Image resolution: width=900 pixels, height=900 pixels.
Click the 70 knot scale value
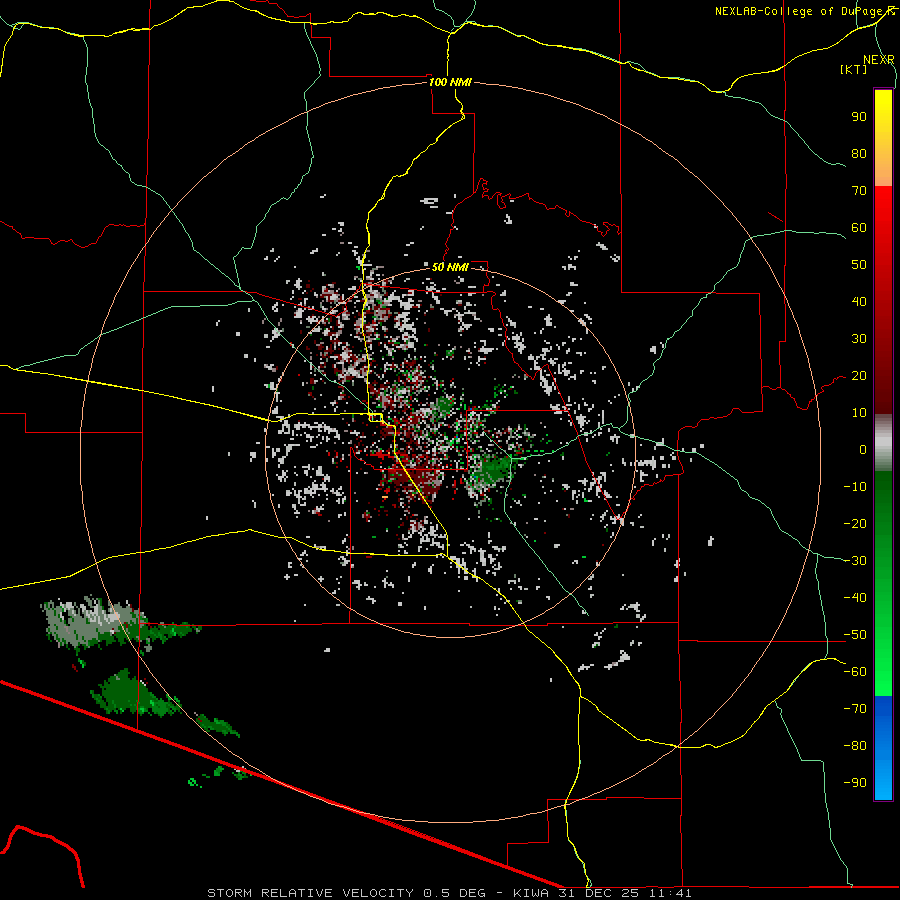[x=859, y=191]
